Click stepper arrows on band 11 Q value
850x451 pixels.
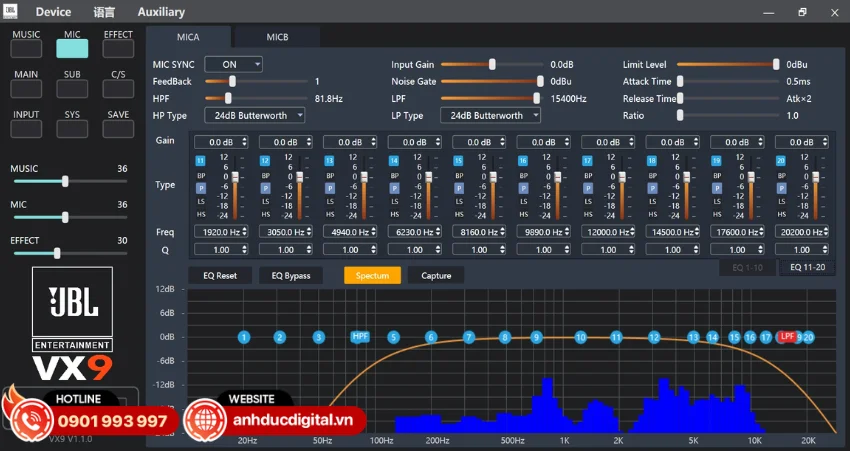244,250
